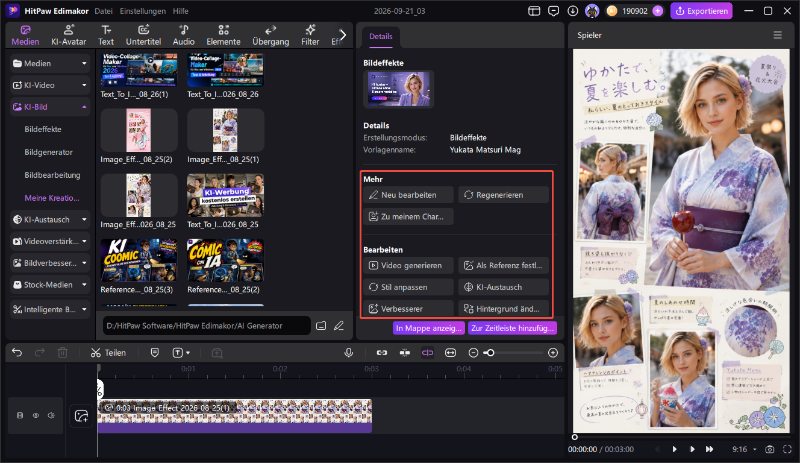Viewport: 800px width, 463px height.
Task: Open output folder with folder icon
Action: 321,326
